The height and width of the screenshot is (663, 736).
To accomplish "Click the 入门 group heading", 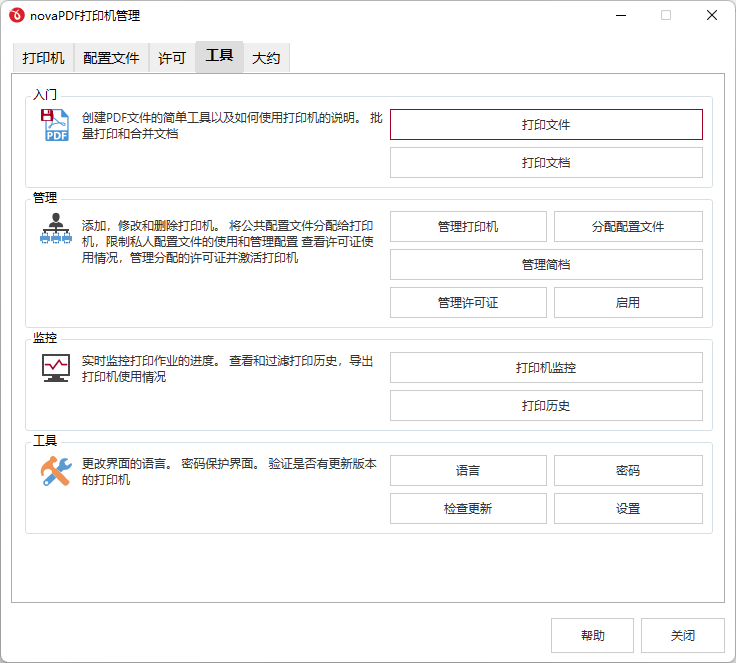I will point(45,94).
